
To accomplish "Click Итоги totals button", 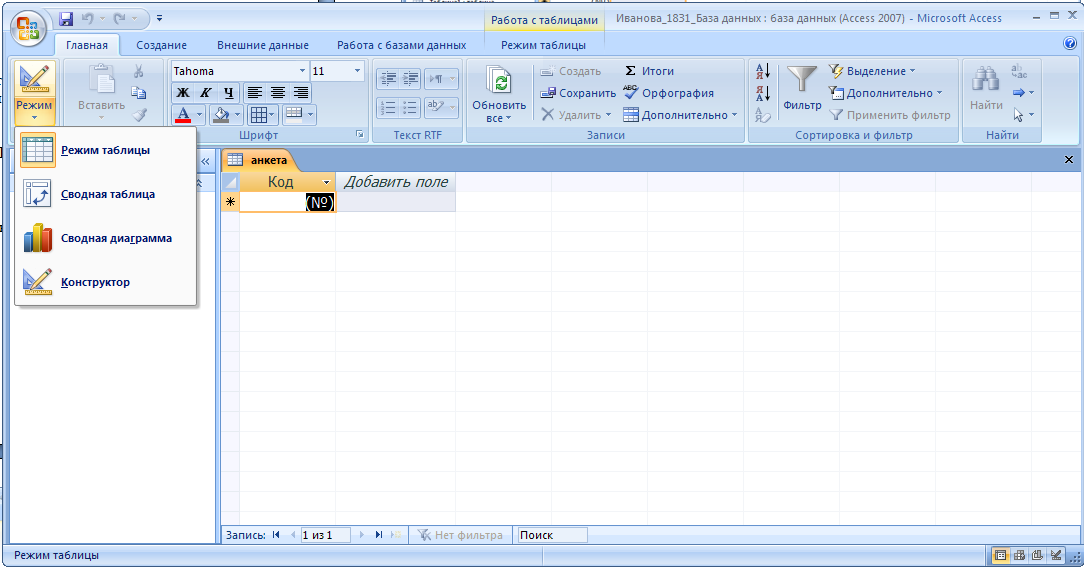I will (648, 71).
